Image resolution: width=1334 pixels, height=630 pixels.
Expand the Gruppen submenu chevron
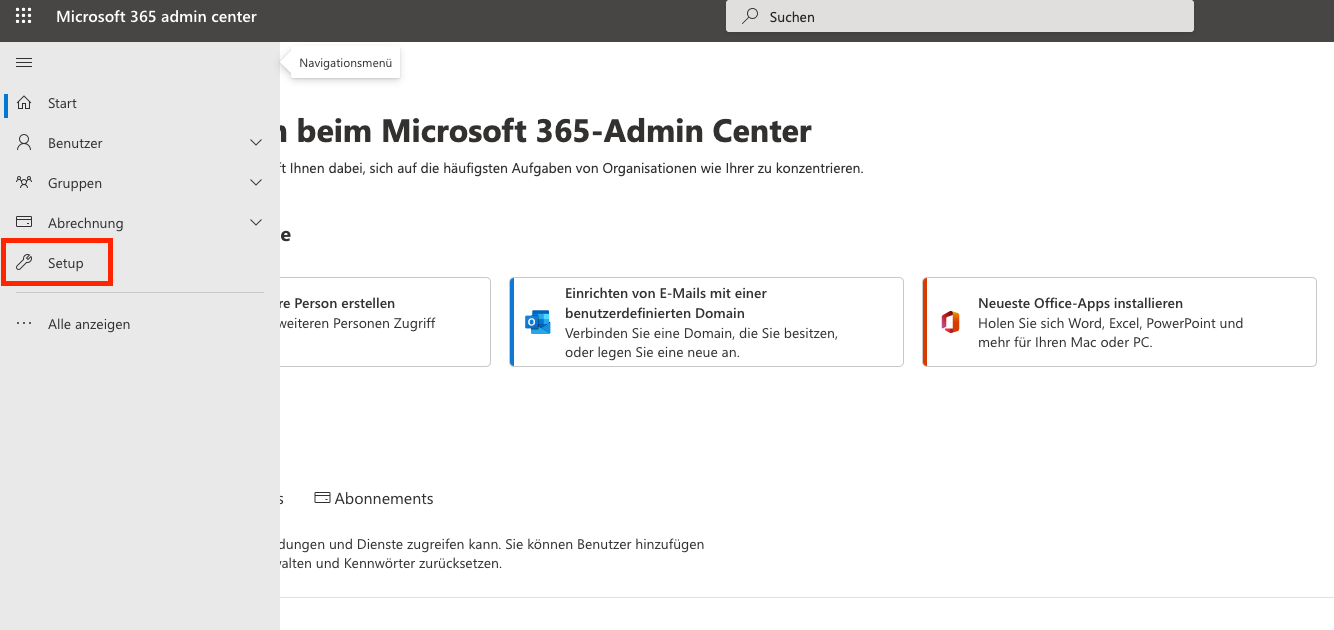coord(256,183)
